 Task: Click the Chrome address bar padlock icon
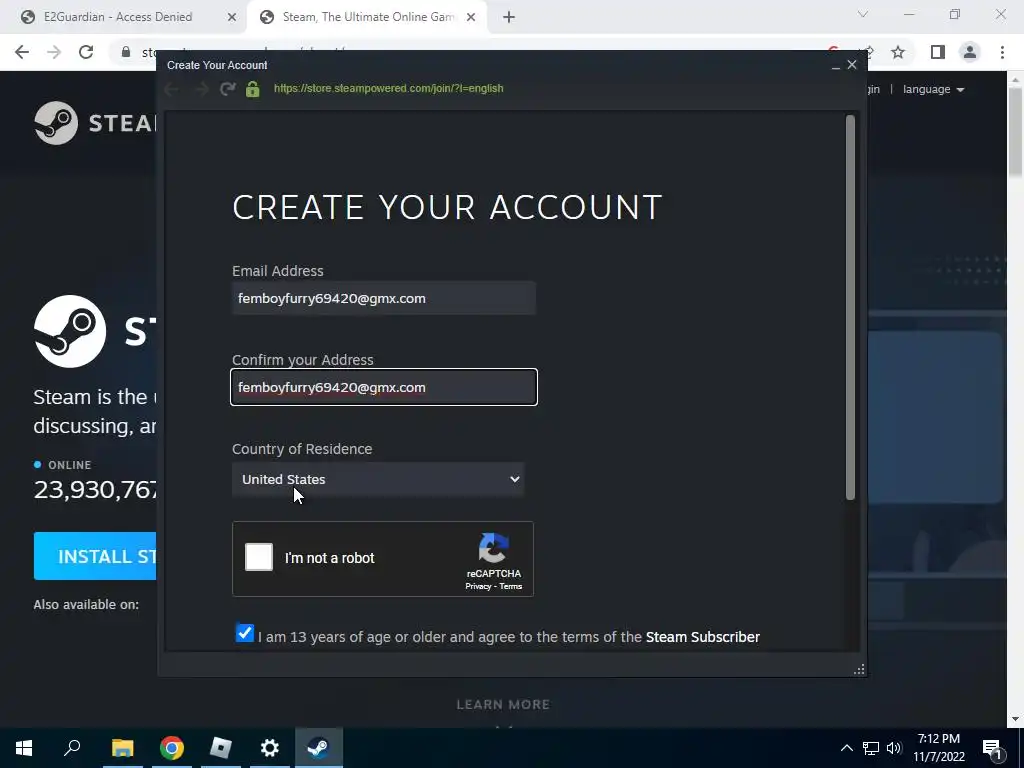coord(126,52)
